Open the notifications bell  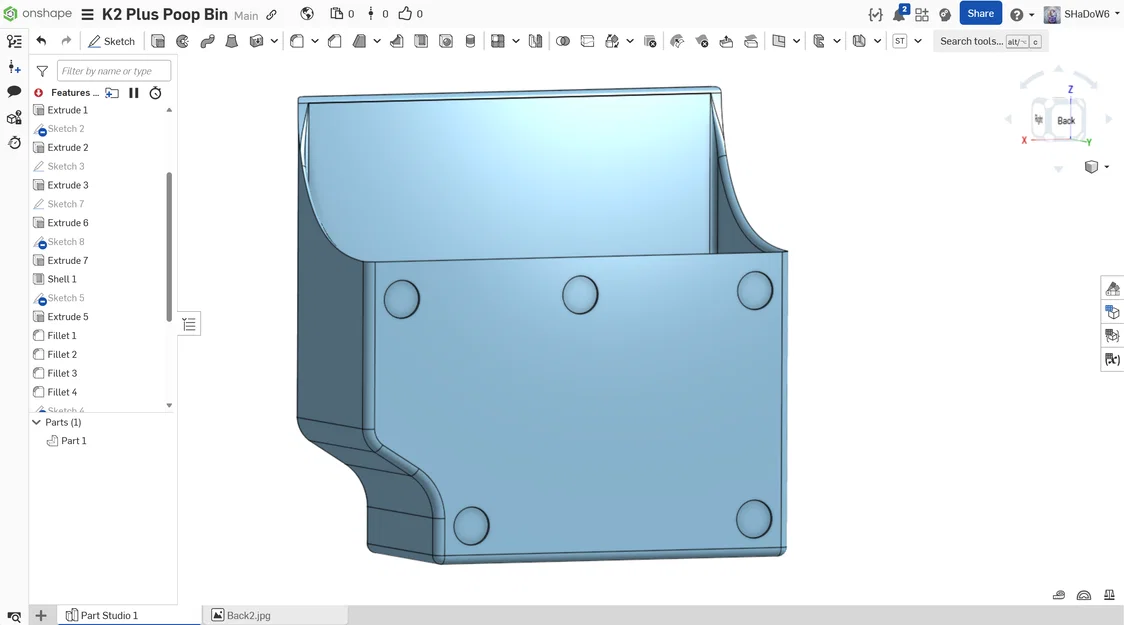pos(899,14)
